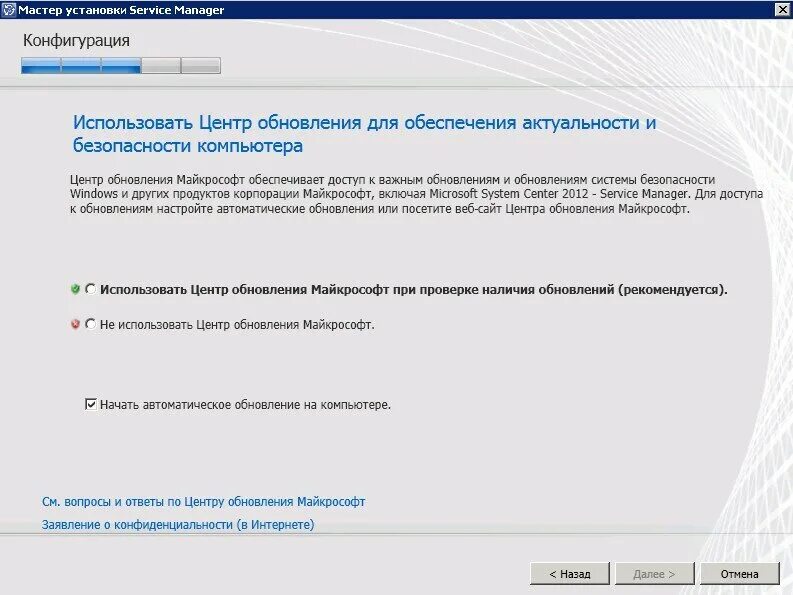Open 'Заявление о конфиденциальности (в Интернете)' link
Screen dimensions: 793x595
click(178, 524)
